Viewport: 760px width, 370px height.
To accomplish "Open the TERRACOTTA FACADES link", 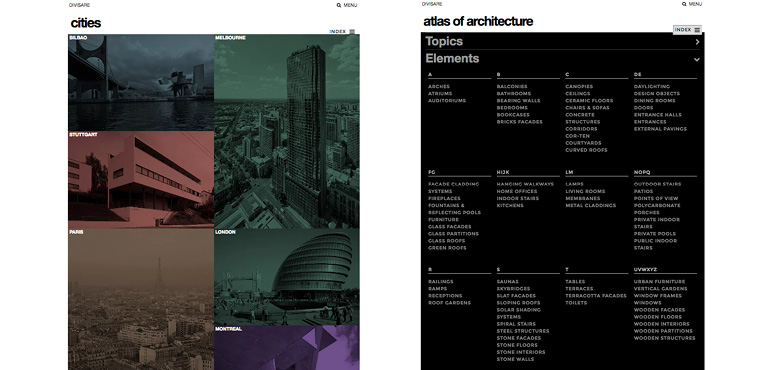I will (x=596, y=296).
